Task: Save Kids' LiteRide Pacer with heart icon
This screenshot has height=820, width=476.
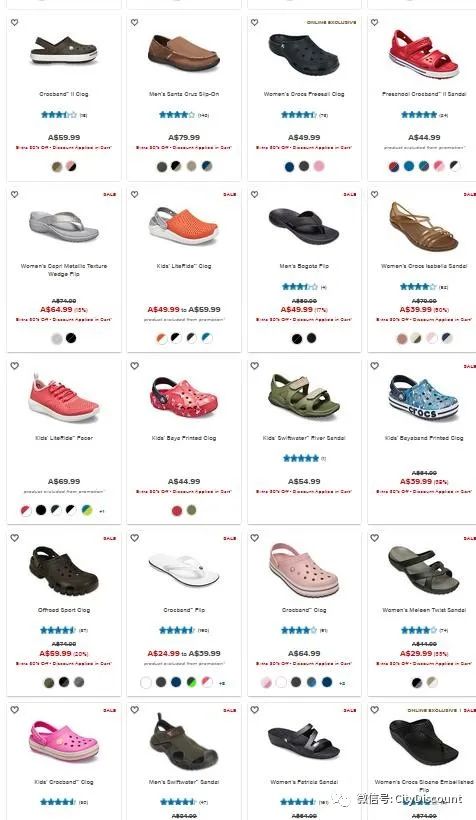Action: [15, 366]
